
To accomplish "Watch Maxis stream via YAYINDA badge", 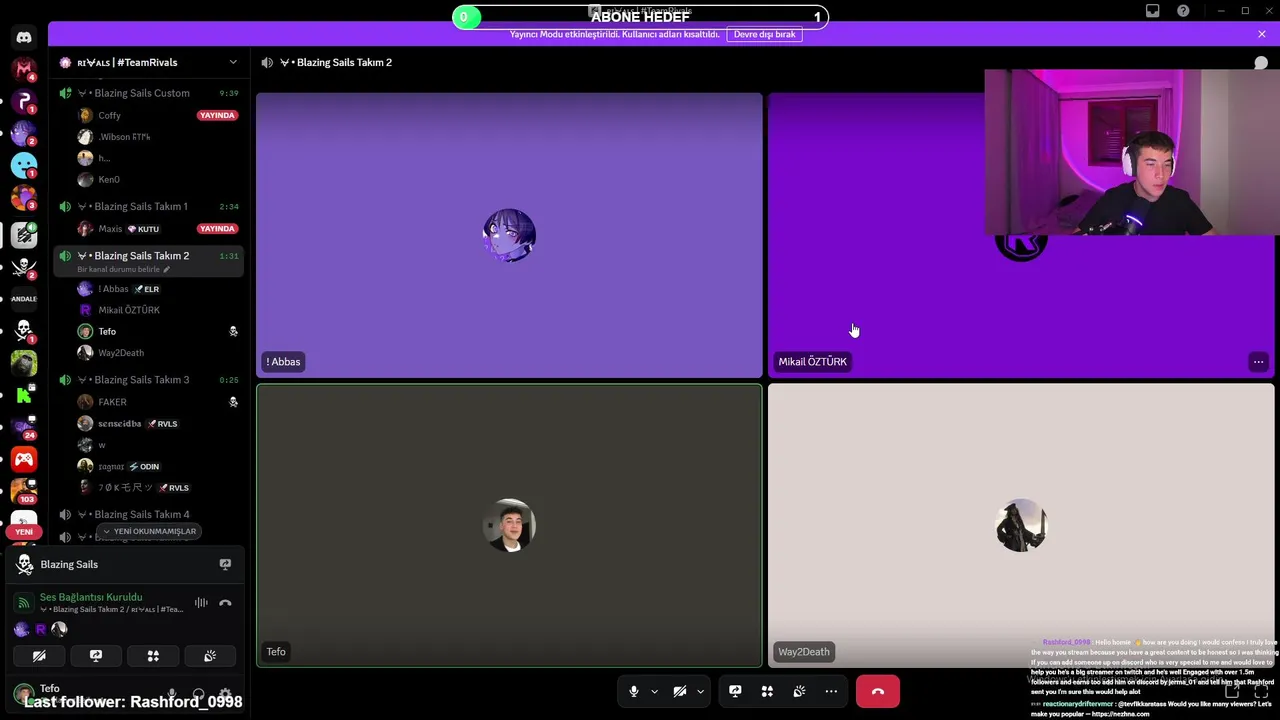I will 217,228.
